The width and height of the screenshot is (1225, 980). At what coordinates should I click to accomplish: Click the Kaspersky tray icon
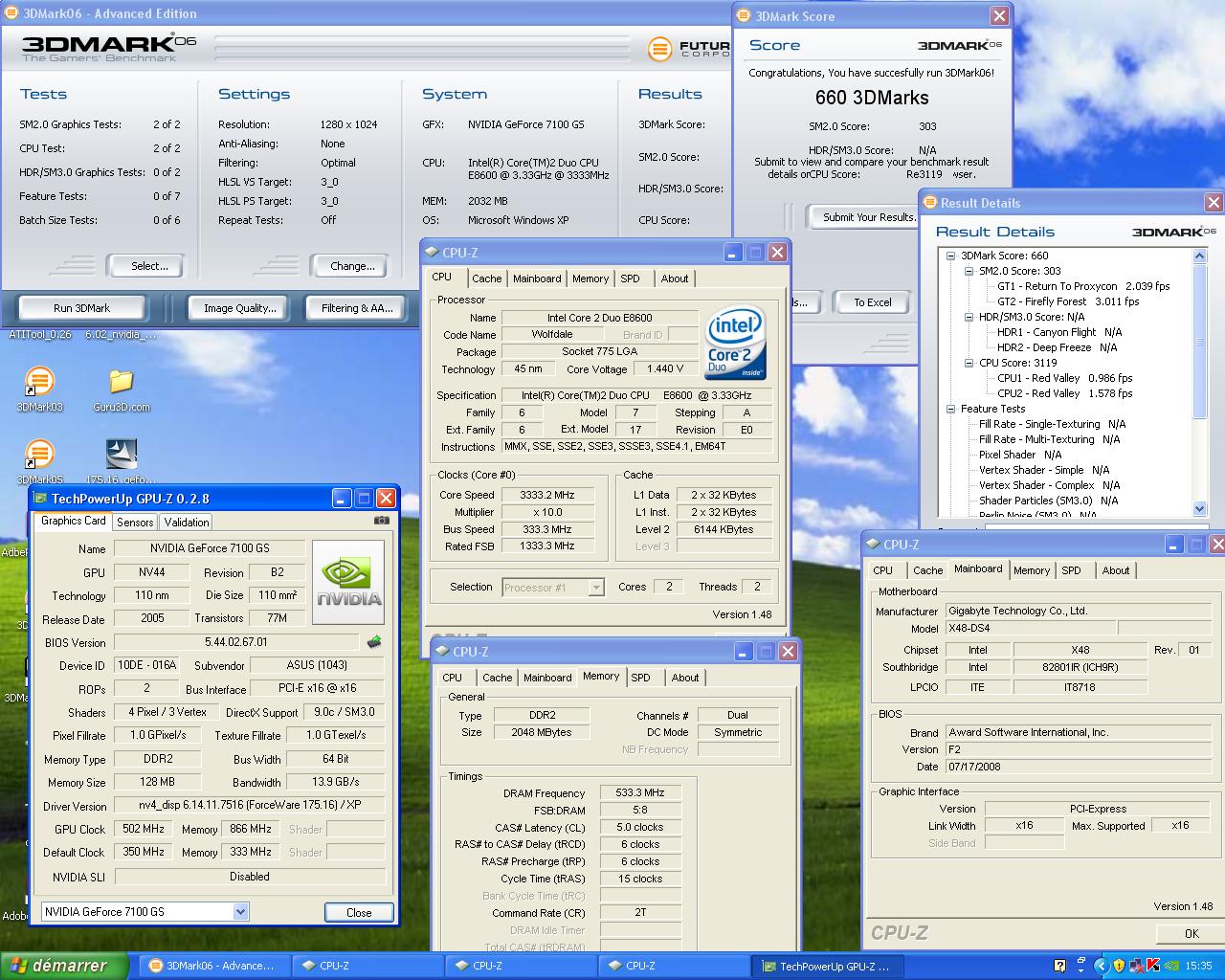[1153, 966]
